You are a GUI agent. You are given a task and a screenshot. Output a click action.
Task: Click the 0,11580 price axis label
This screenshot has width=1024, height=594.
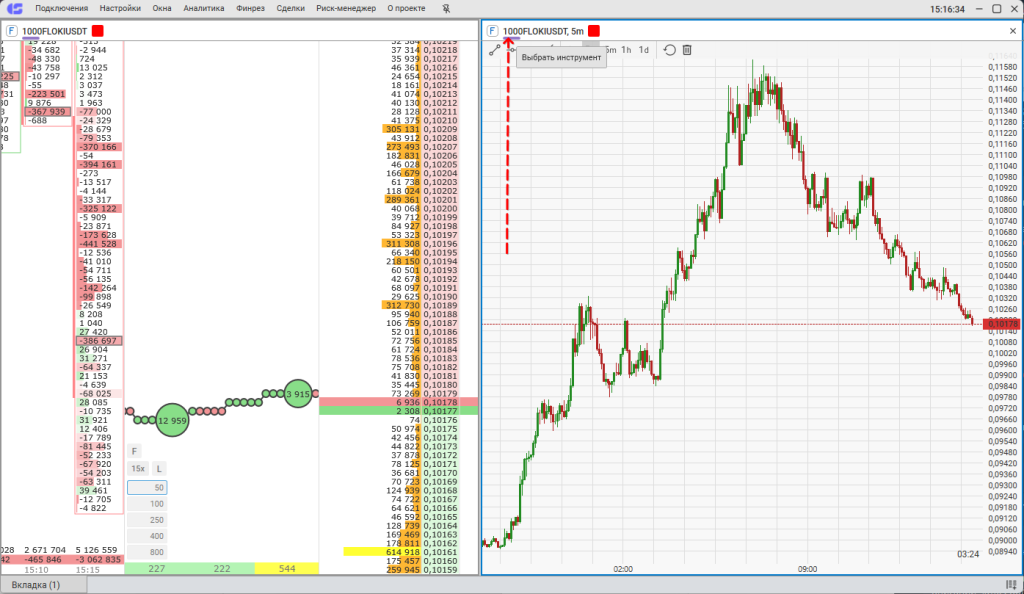click(x=1002, y=67)
